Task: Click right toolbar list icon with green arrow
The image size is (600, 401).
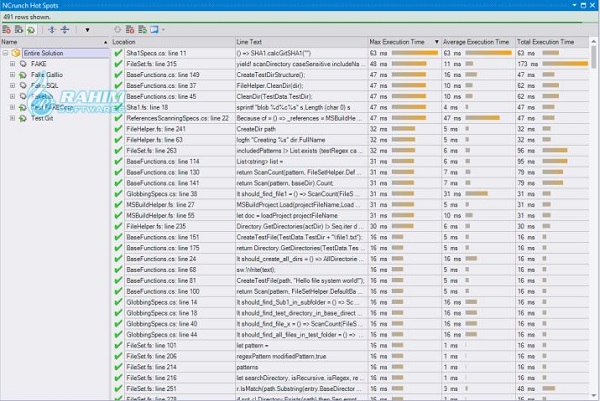Action: (142, 29)
